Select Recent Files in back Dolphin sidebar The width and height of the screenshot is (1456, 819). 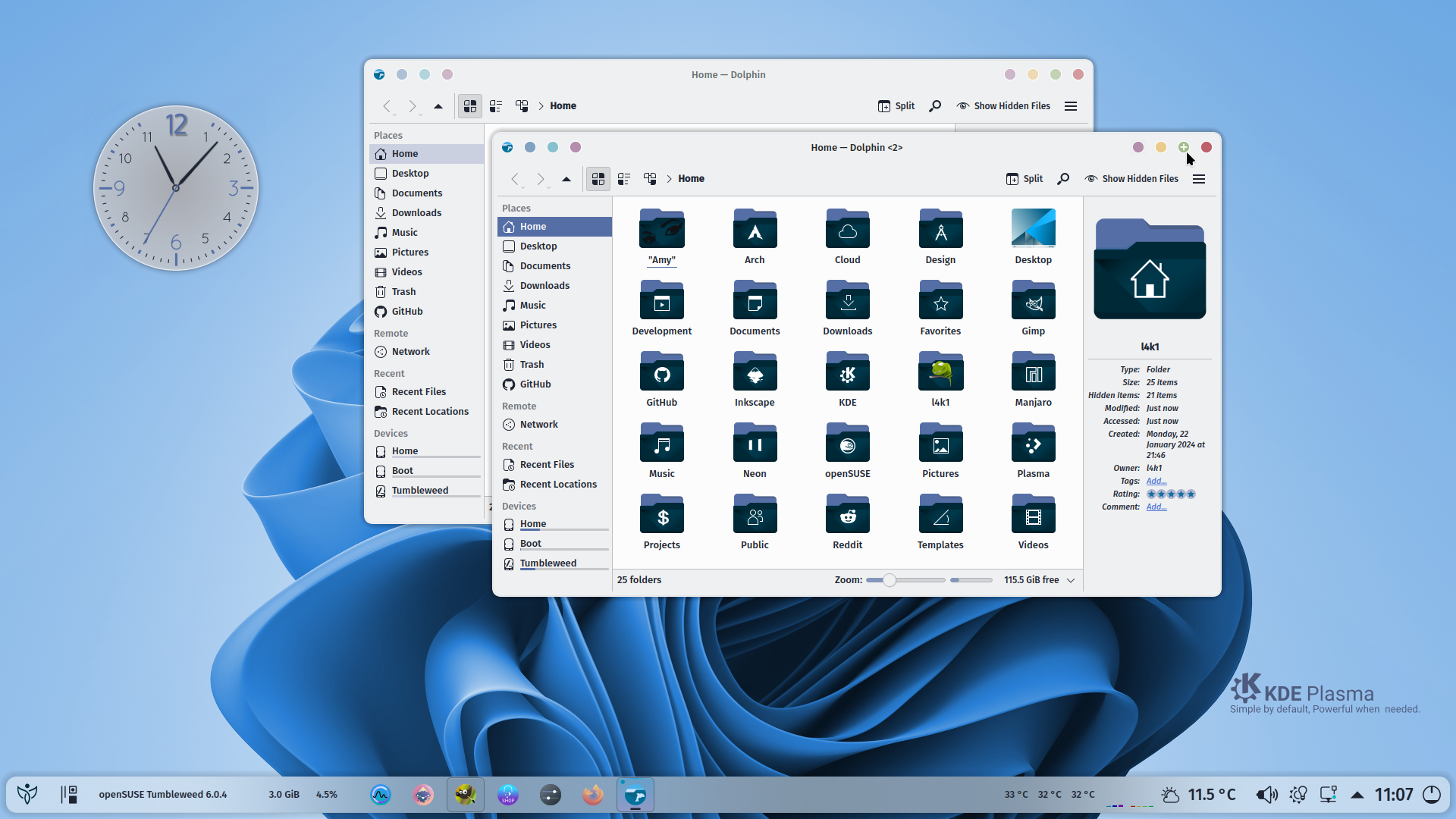click(426, 392)
